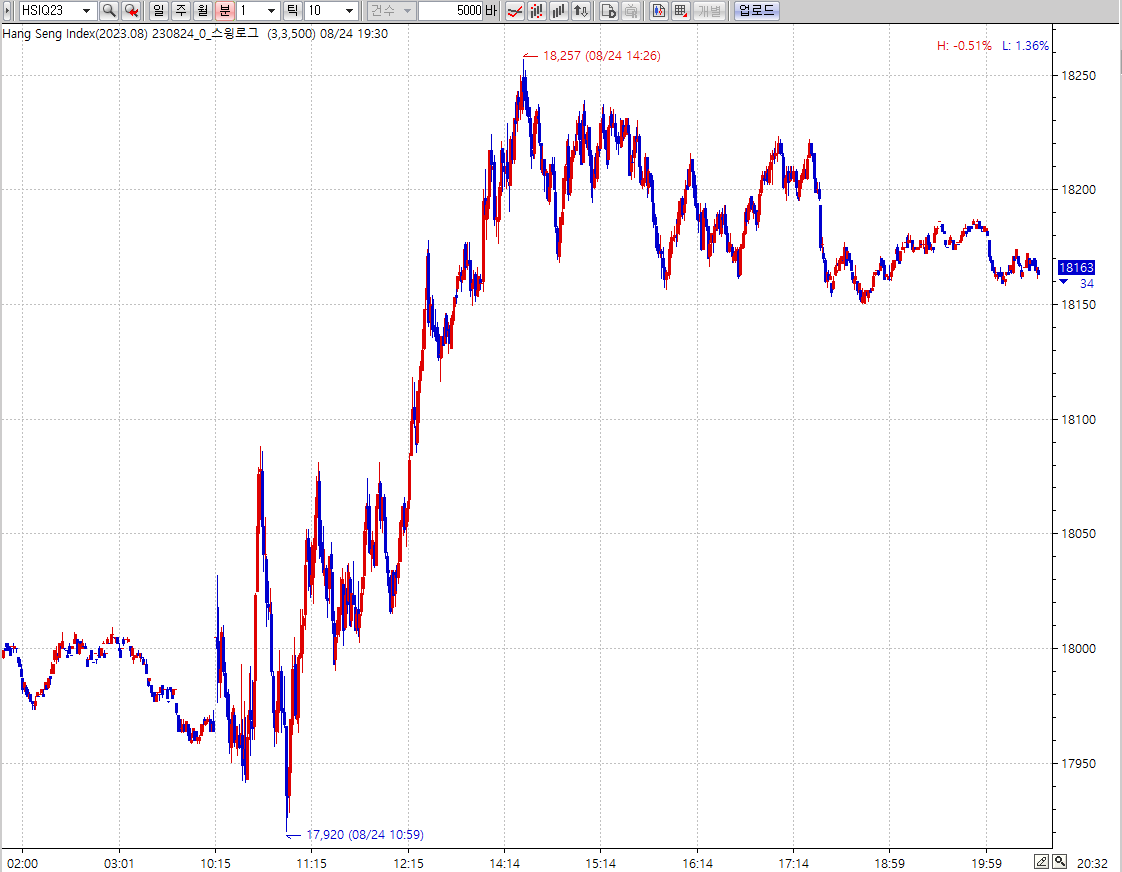The height and width of the screenshot is (872, 1122).
Task: Click the pencil draw icon at bottom right
Action: coord(1041,861)
